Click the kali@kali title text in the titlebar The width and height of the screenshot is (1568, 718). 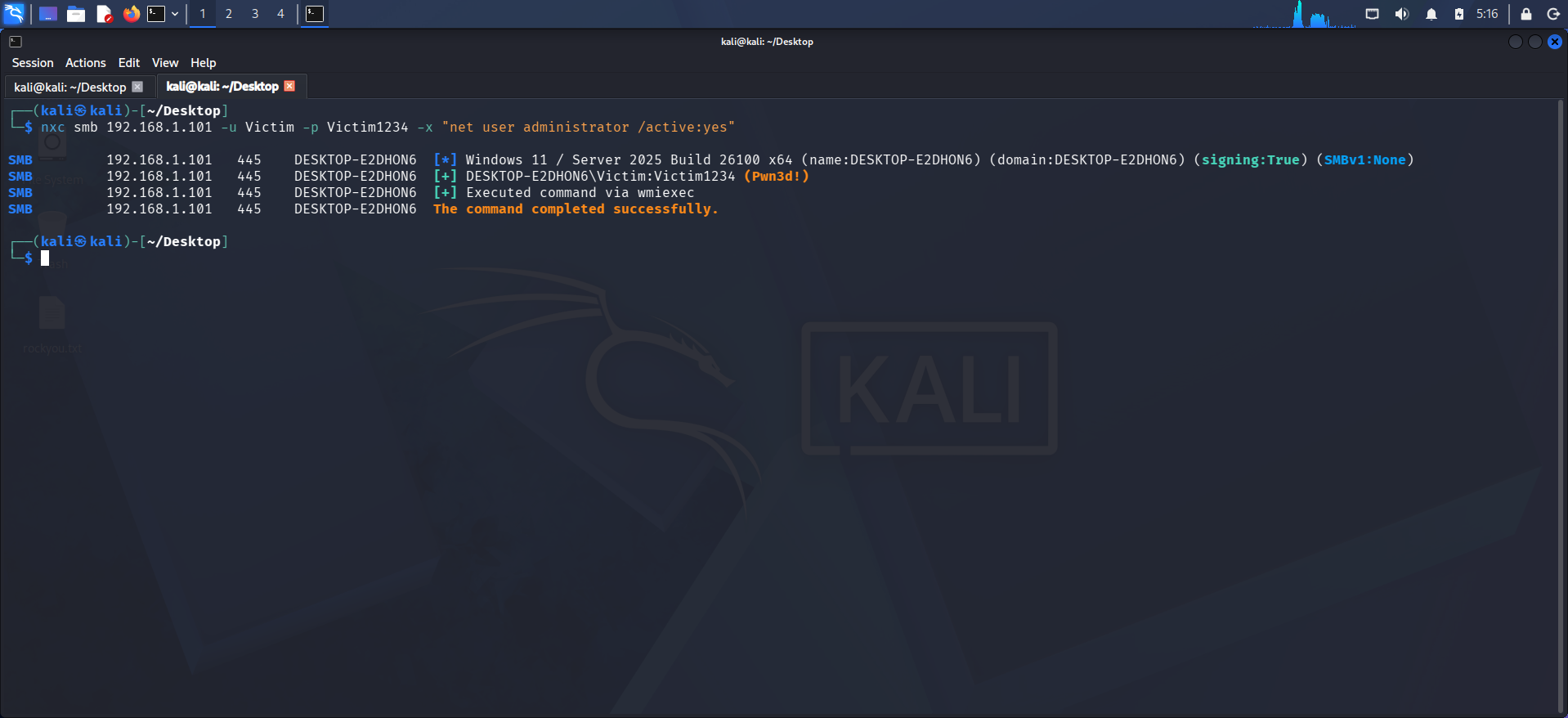click(x=767, y=42)
